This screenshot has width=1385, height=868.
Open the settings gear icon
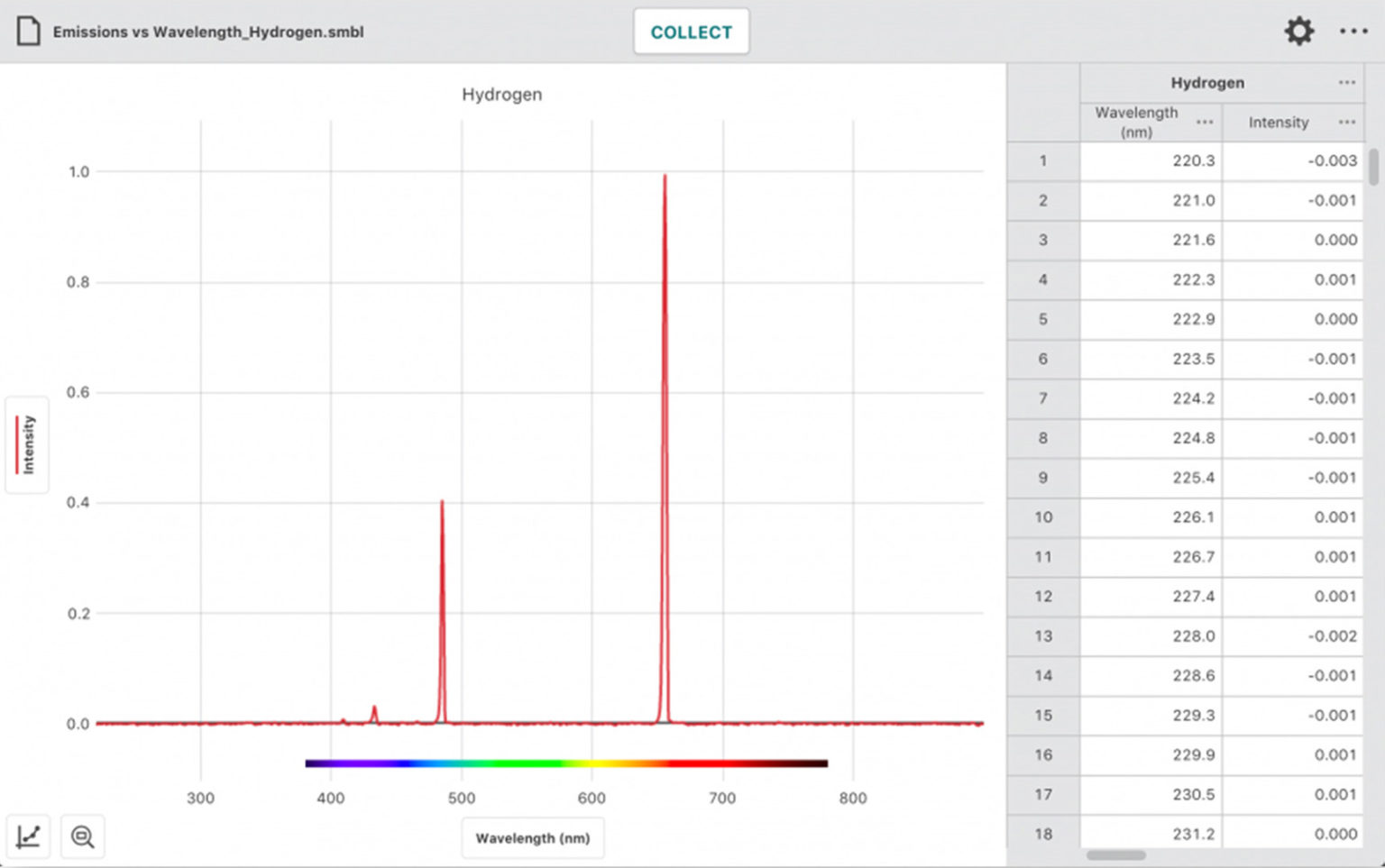pyautogui.click(x=1299, y=31)
